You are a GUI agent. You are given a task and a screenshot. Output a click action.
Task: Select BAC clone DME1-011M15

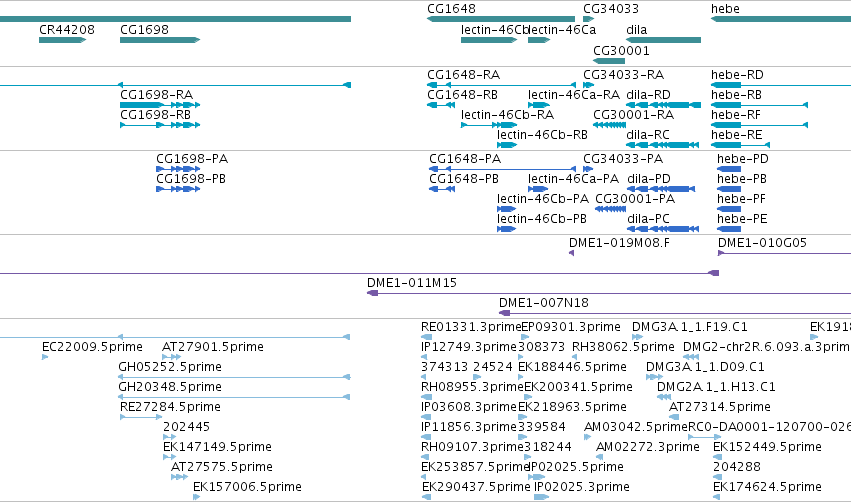[x=609, y=293]
